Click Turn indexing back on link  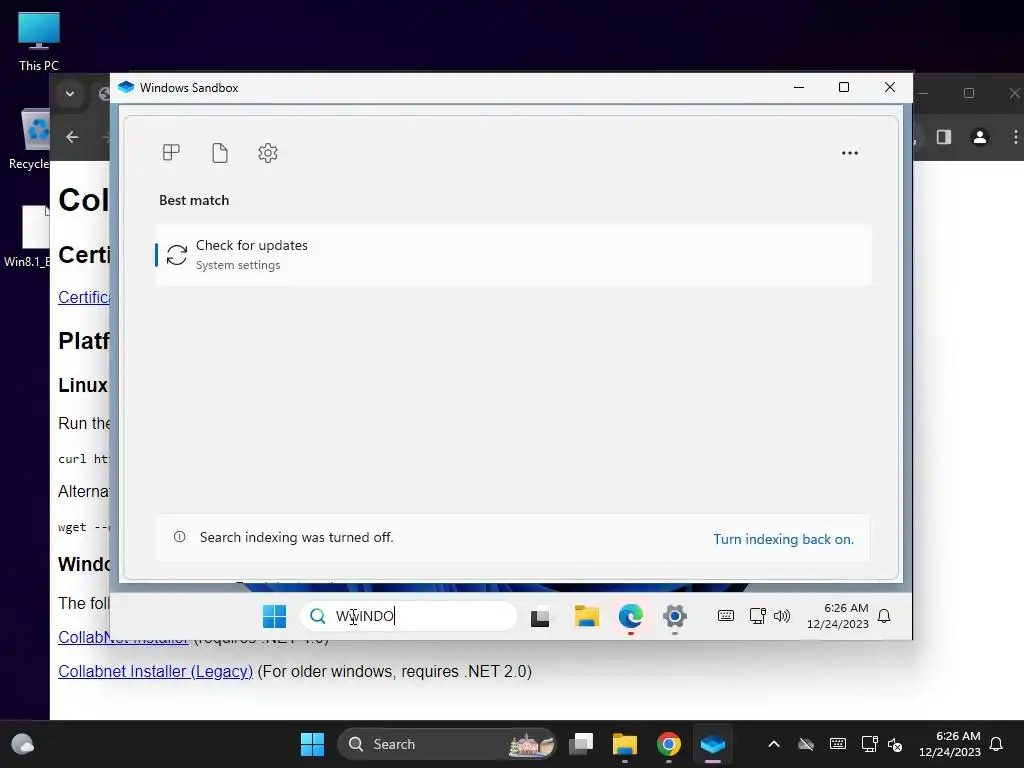tap(783, 539)
